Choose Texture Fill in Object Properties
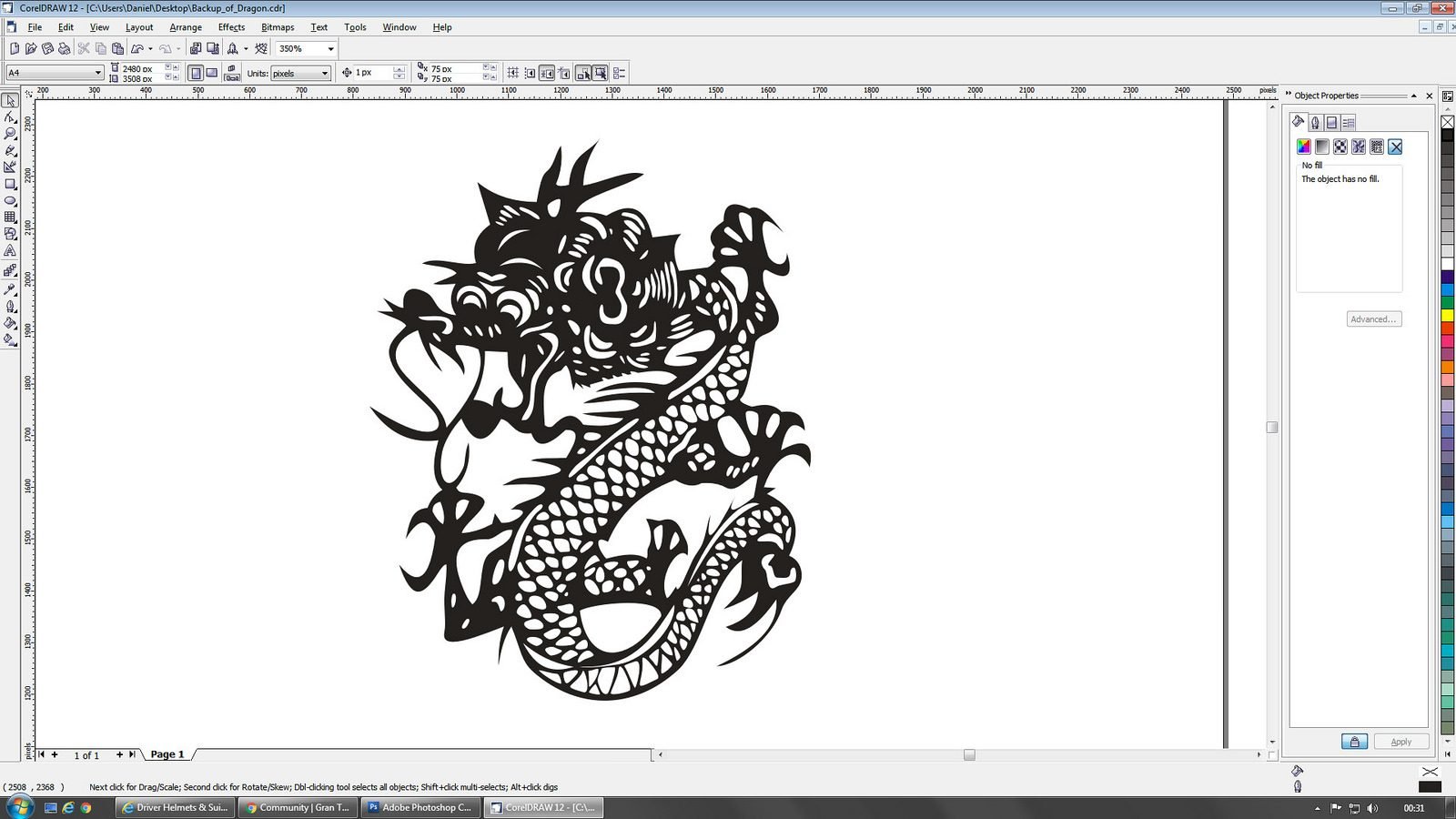Viewport: 1456px width, 819px height. tap(1359, 147)
